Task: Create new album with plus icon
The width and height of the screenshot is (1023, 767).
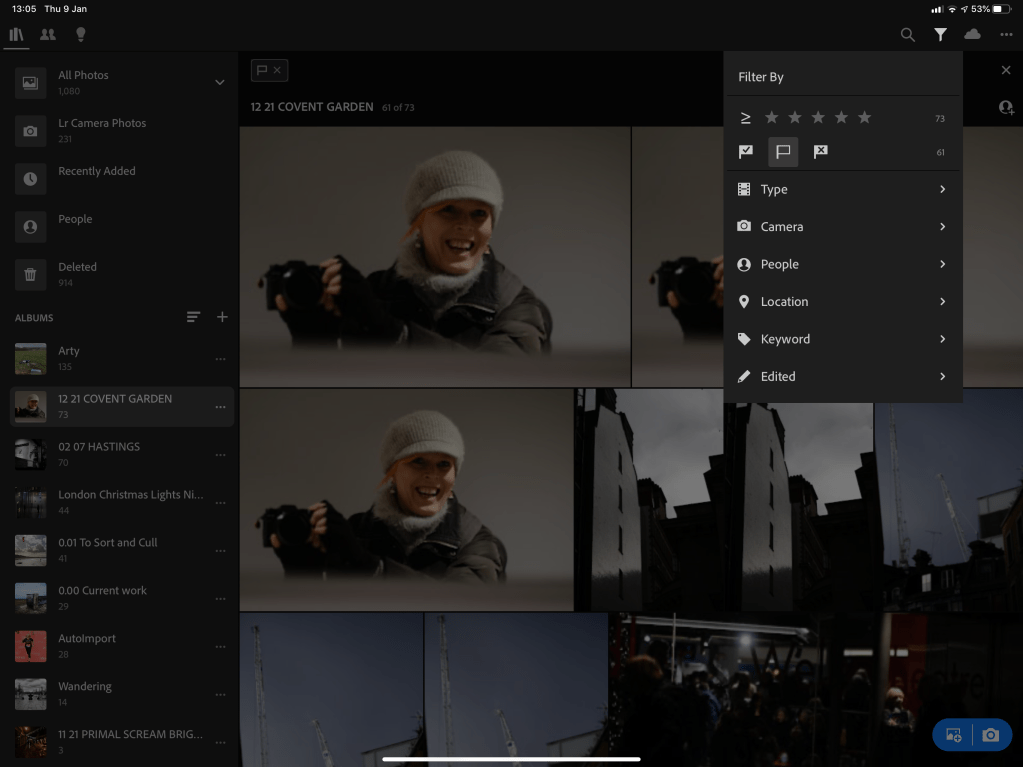Action: pyautogui.click(x=222, y=318)
